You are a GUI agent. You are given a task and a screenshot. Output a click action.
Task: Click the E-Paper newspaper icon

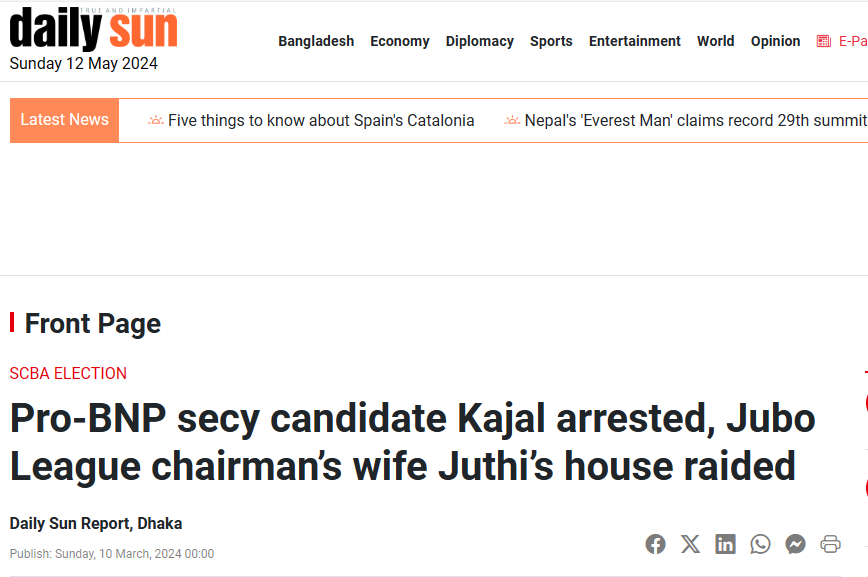pos(824,41)
